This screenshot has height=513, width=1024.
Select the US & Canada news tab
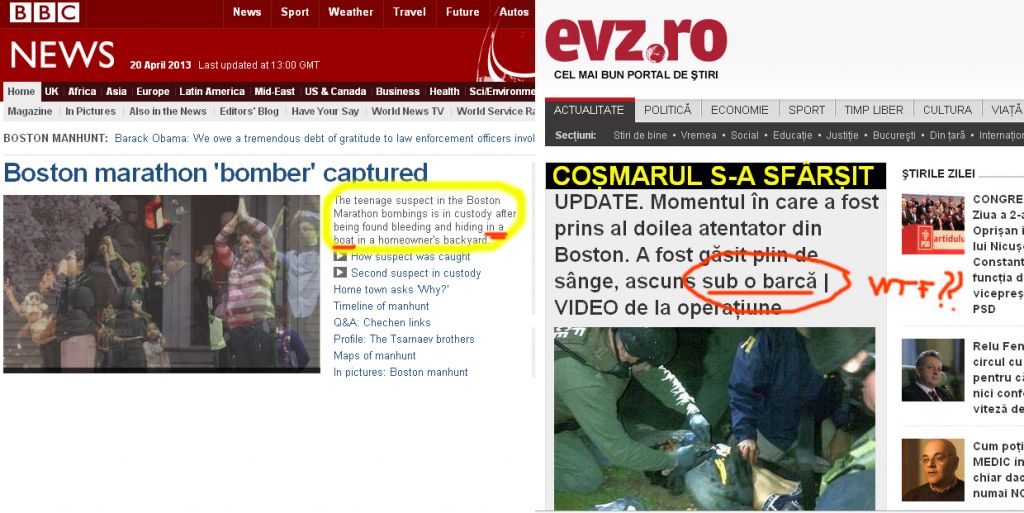pos(335,92)
